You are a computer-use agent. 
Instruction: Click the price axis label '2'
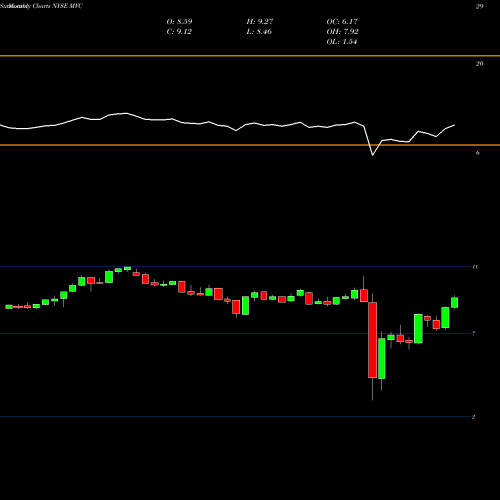click(x=473, y=417)
